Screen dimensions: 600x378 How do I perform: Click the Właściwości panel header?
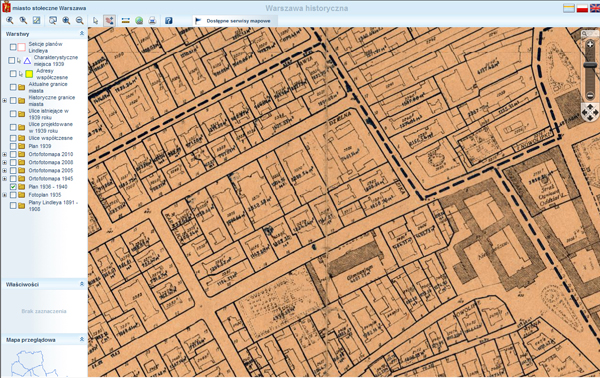(x=44, y=284)
